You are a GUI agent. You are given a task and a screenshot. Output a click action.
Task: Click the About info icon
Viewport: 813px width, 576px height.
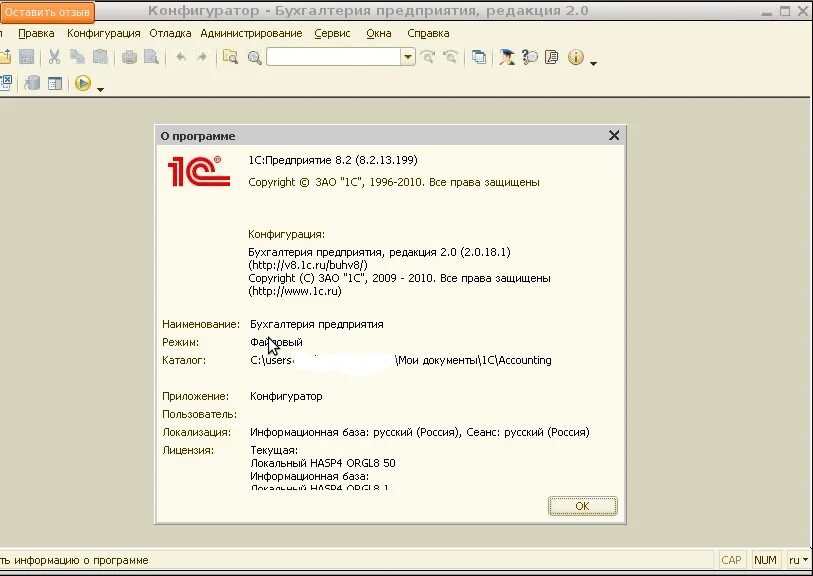point(576,57)
